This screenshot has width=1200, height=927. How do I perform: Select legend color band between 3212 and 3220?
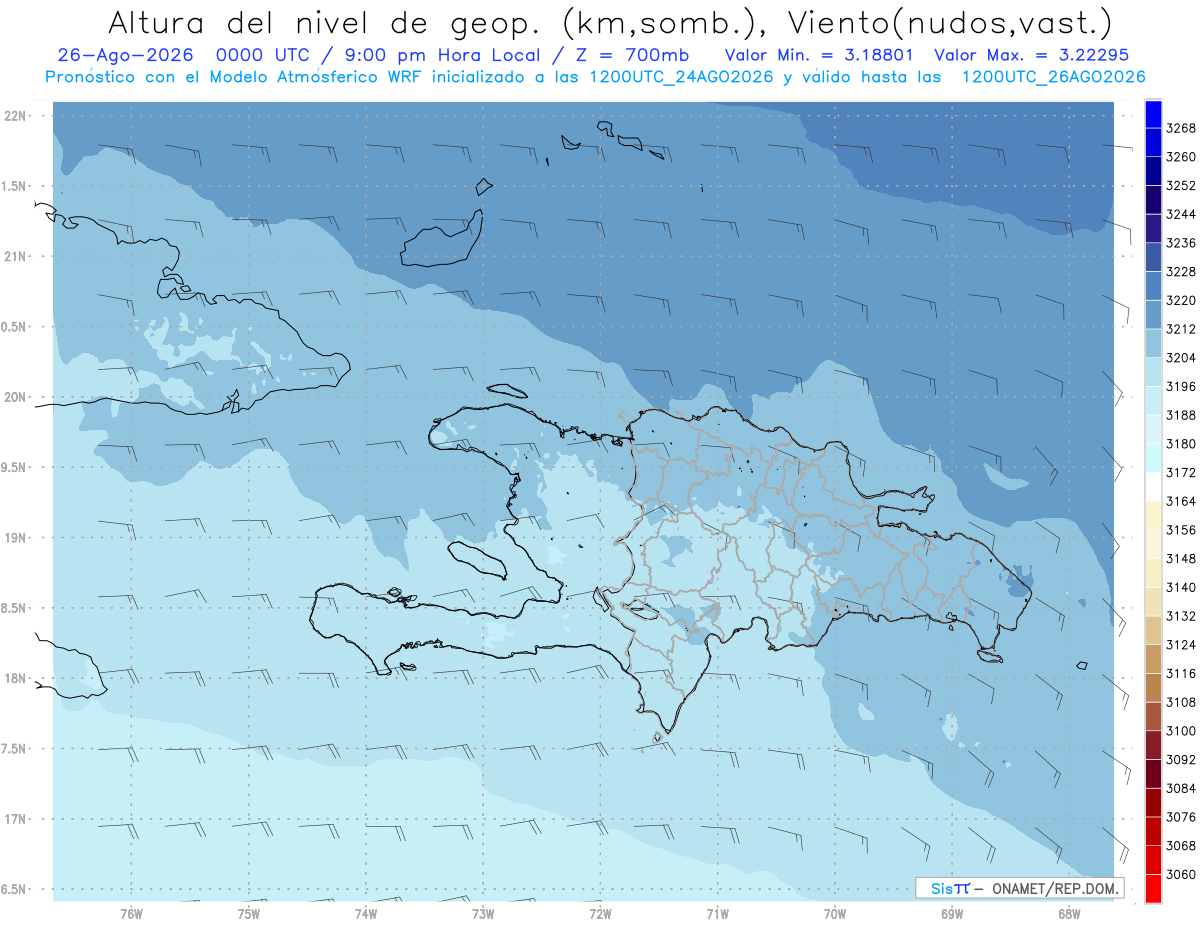[1152, 314]
